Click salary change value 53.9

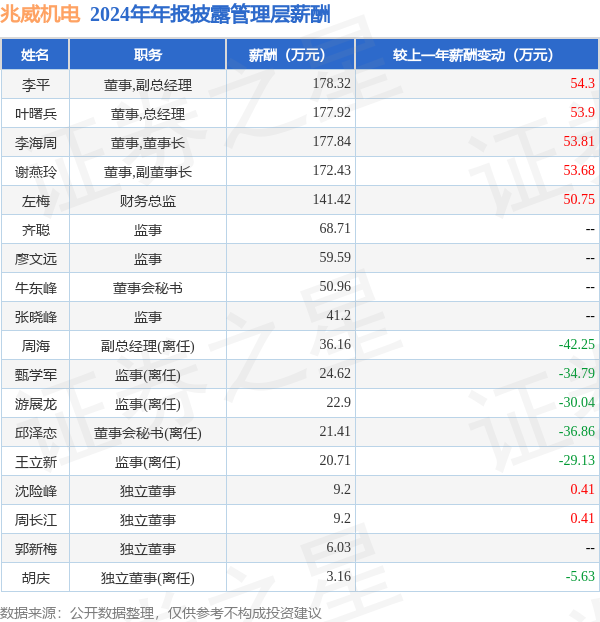582,112
